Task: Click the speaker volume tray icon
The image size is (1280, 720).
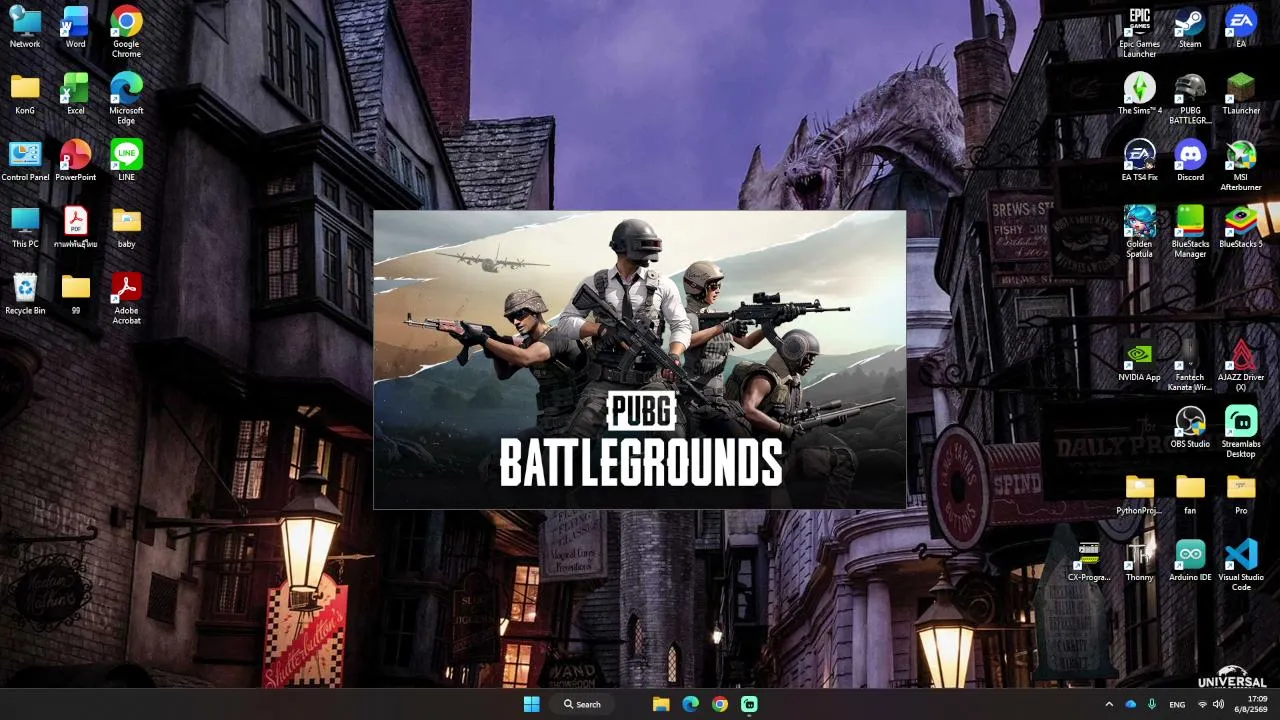Action: tap(1218, 704)
